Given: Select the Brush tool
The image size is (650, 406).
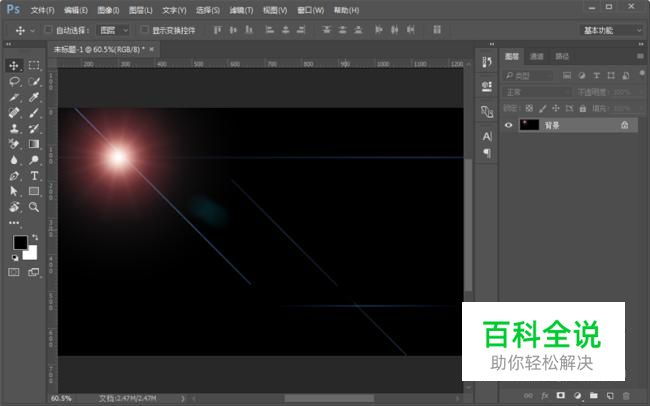Looking at the screenshot, I should tap(34, 113).
